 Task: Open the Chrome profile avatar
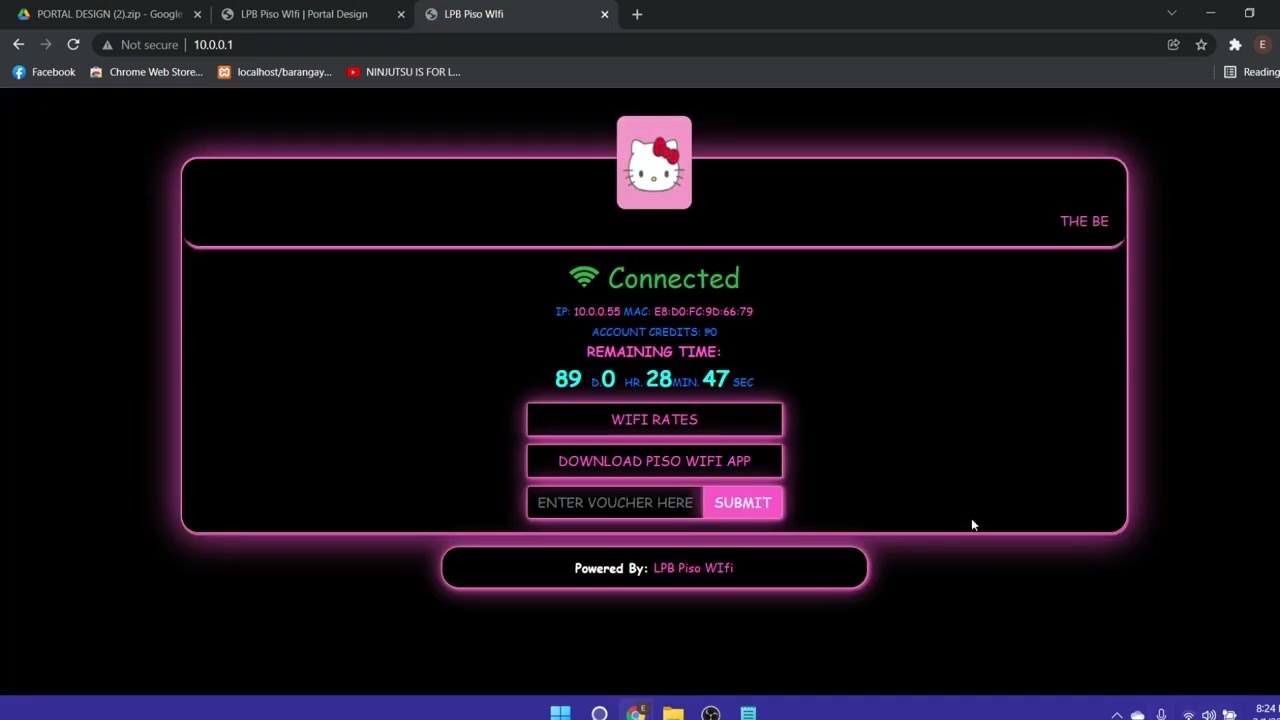pyautogui.click(x=1262, y=45)
